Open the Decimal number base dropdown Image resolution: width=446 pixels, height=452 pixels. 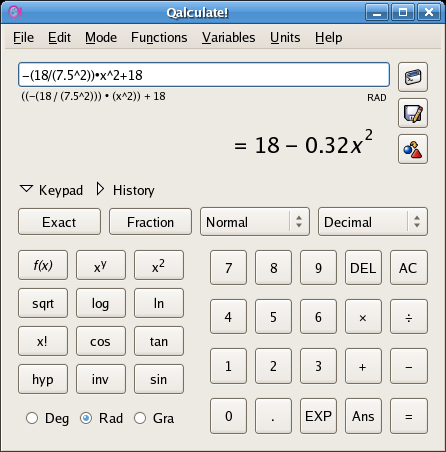[x=373, y=222]
